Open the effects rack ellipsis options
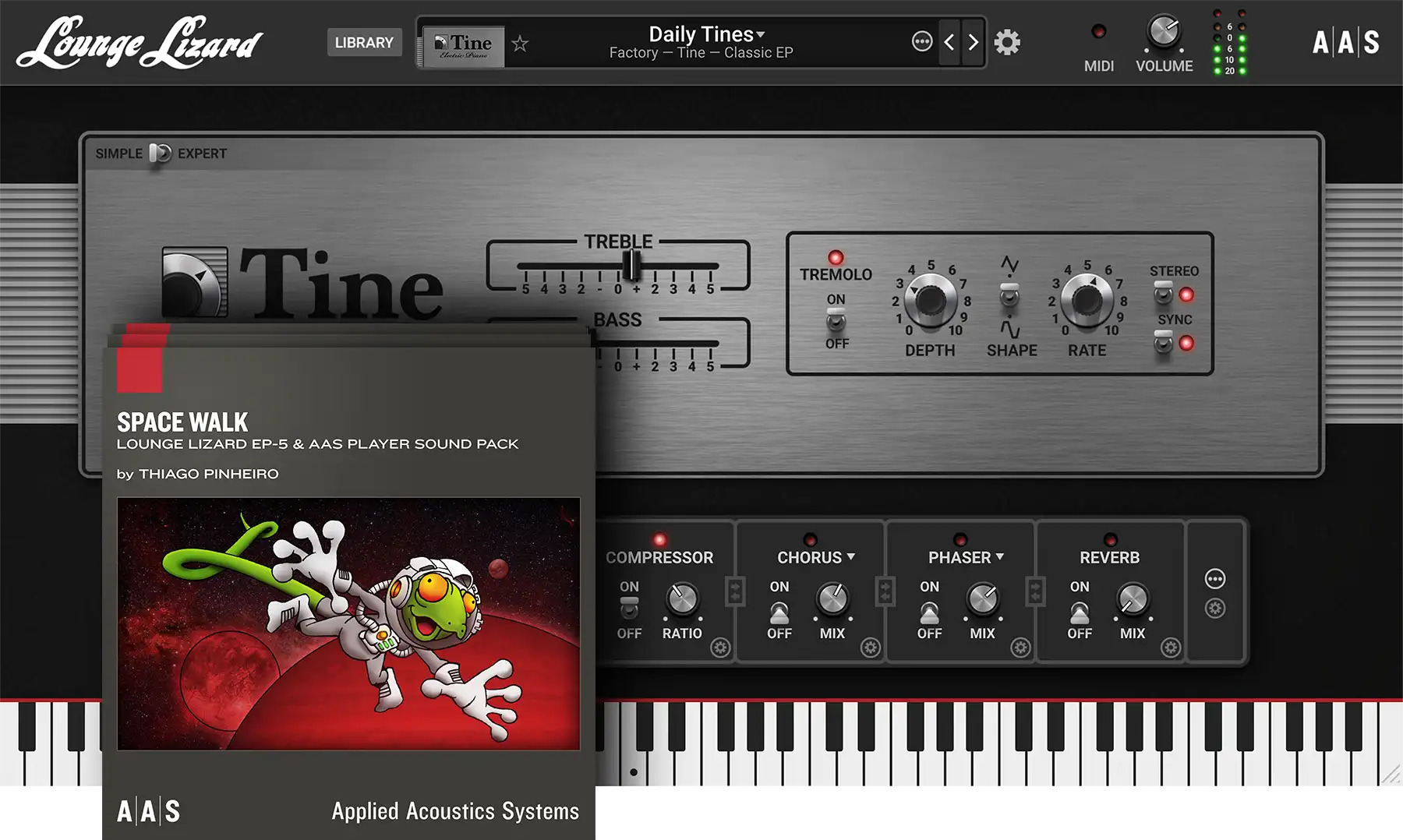Image resolution: width=1403 pixels, height=840 pixels. click(x=1215, y=579)
